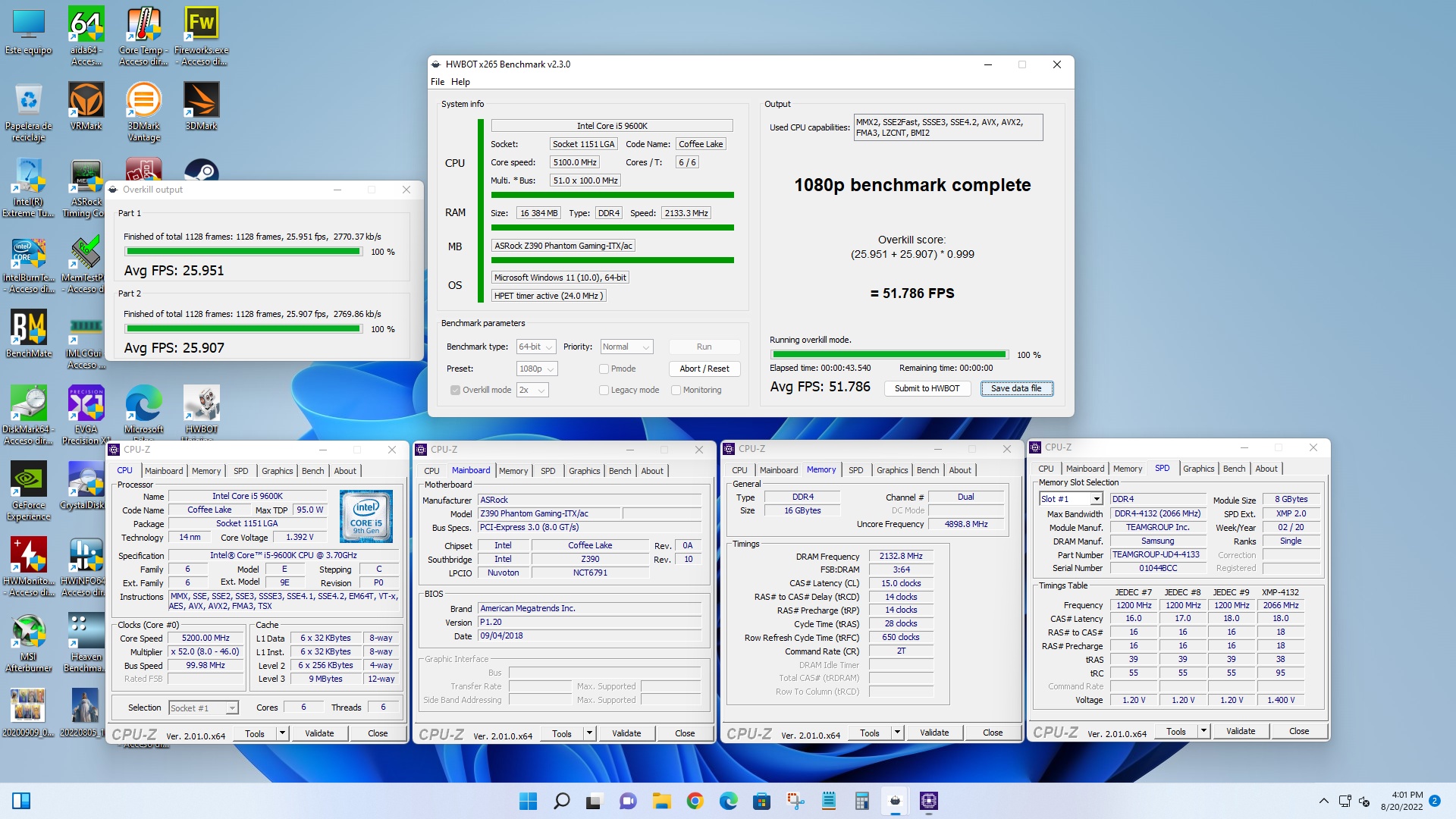Expand Tools dropdown arrow in Mainboard CPU-Z window
This screenshot has height=819, width=1456.
[x=589, y=733]
